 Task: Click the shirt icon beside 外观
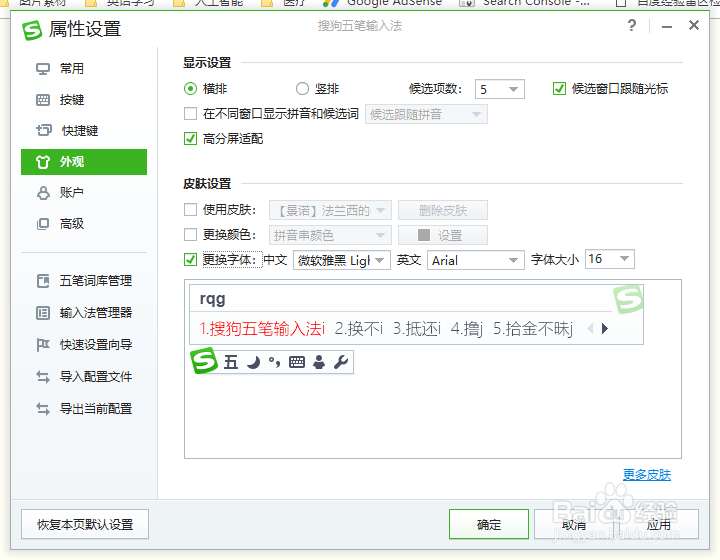[x=43, y=162]
